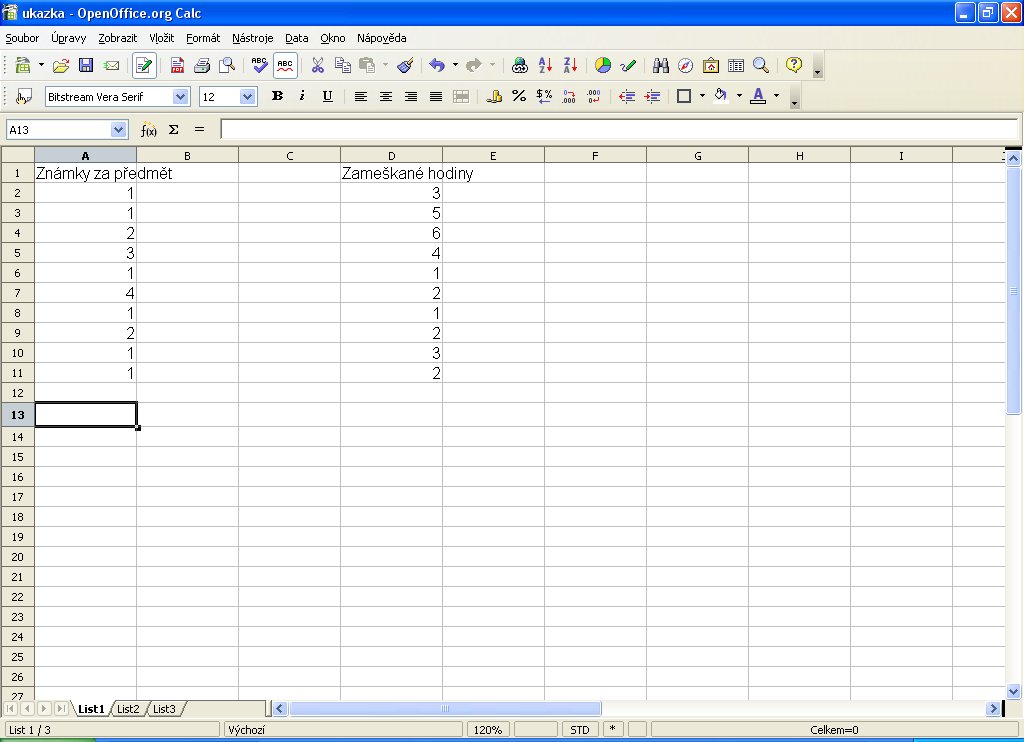Justify cell text
The width and height of the screenshot is (1024, 742).
pos(436,97)
